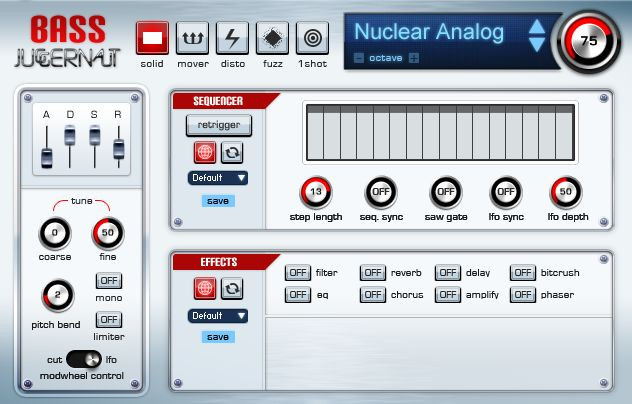Open the sequencer Default preset dropdown
The width and height of the screenshot is (632, 404).
pos(218,178)
